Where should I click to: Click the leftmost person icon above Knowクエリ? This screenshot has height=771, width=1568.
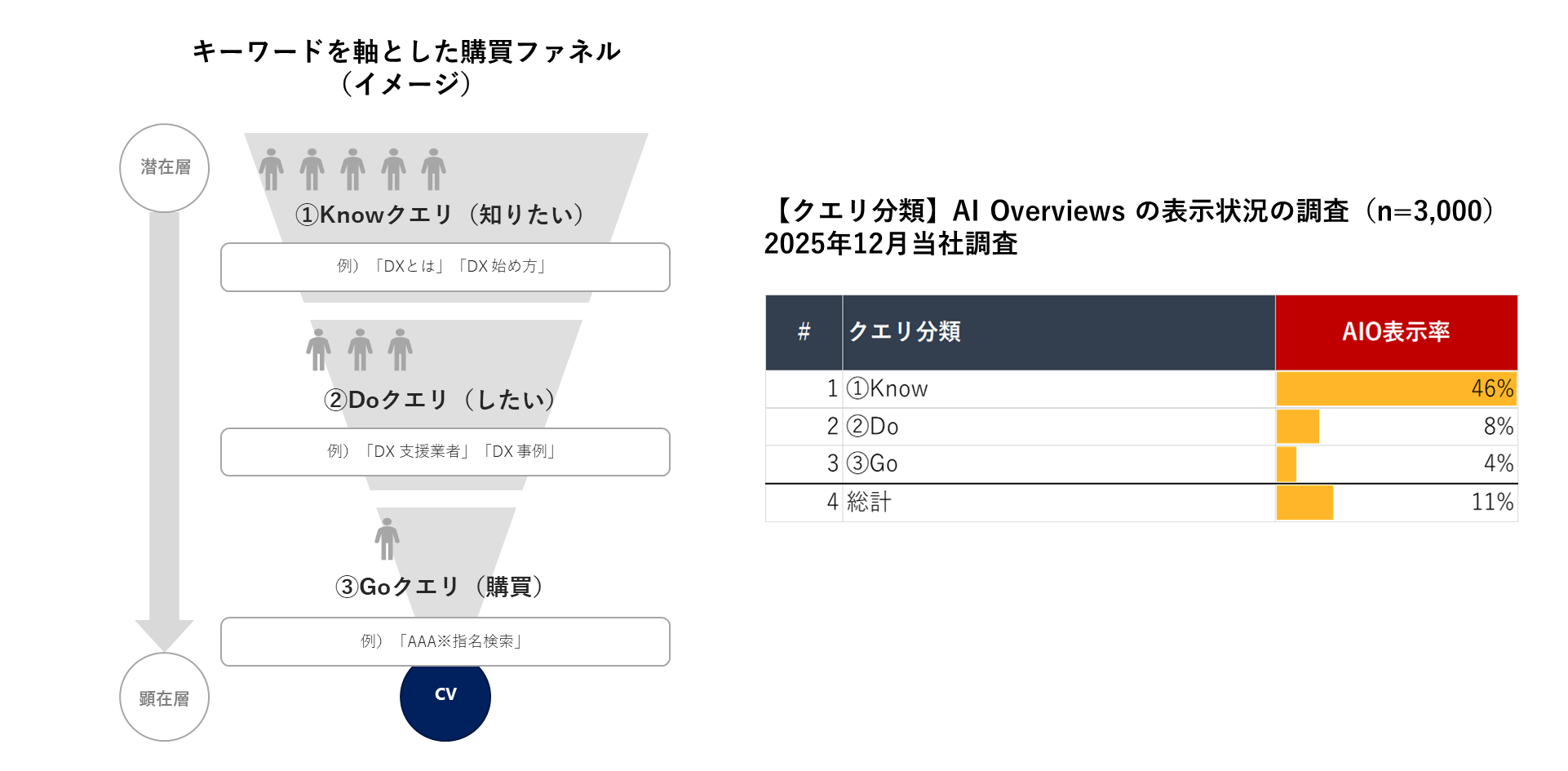coord(272,169)
